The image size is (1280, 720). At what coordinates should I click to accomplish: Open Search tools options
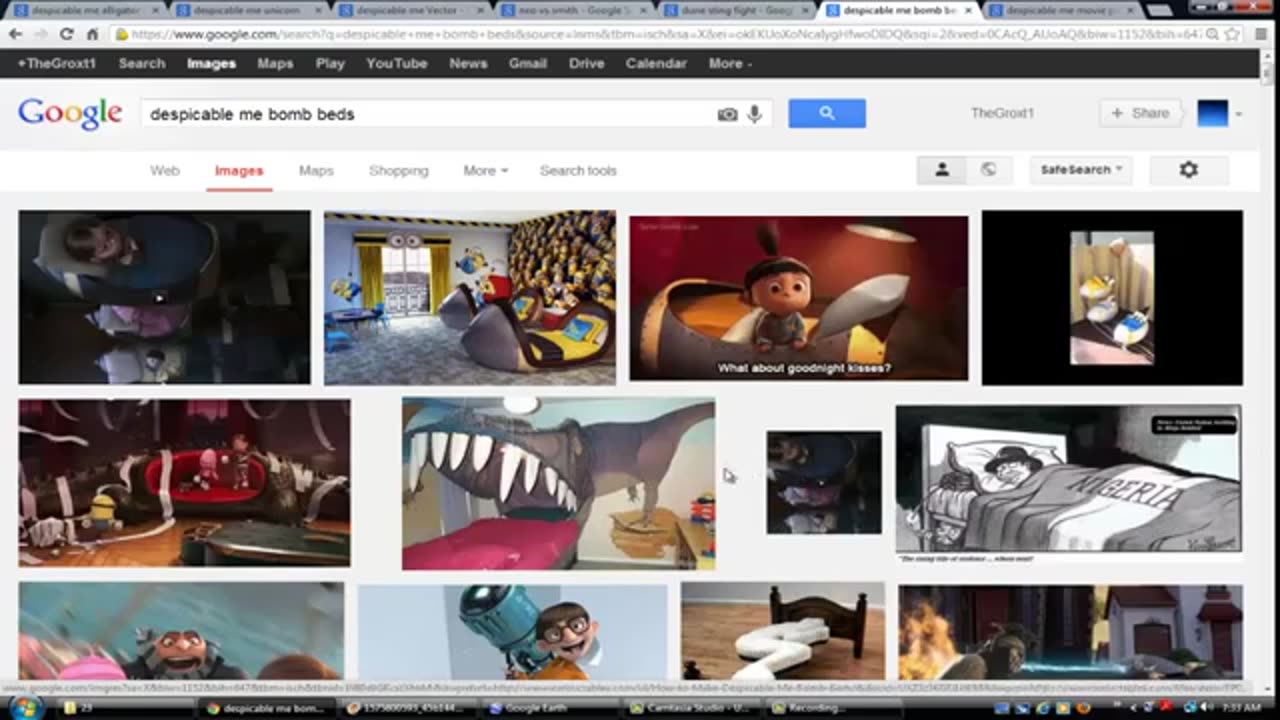(x=578, y=171)
